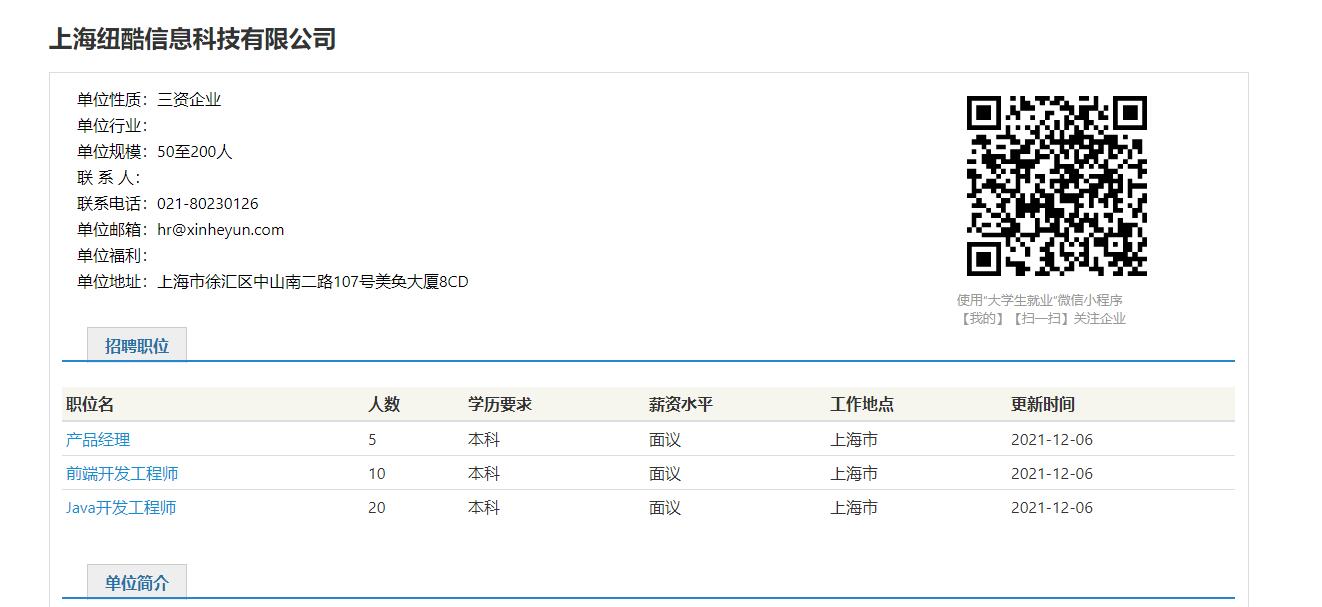Click the company title 上海纽酷信息科技有限公司

(192, 40)
